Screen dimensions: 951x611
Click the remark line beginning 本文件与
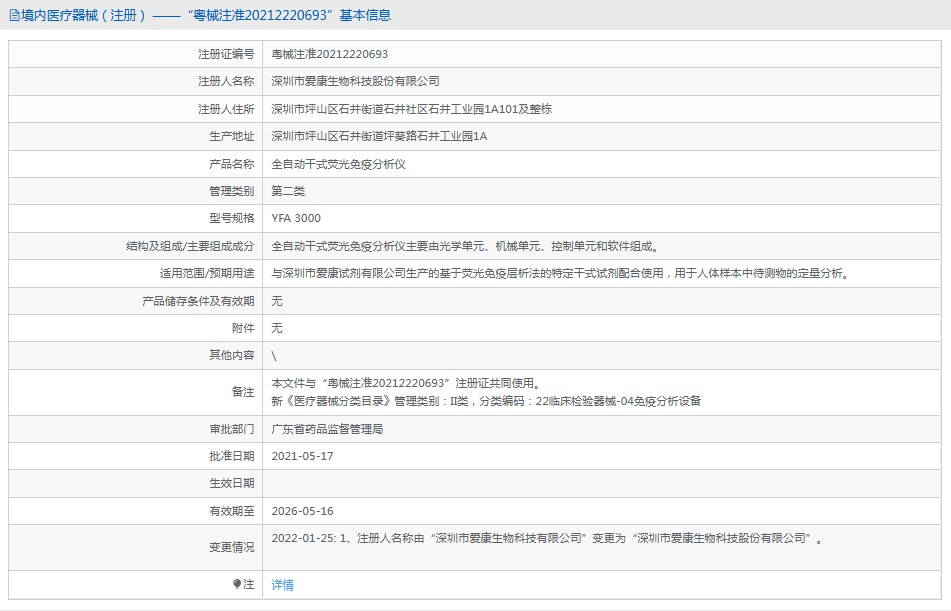pos(408,383)
